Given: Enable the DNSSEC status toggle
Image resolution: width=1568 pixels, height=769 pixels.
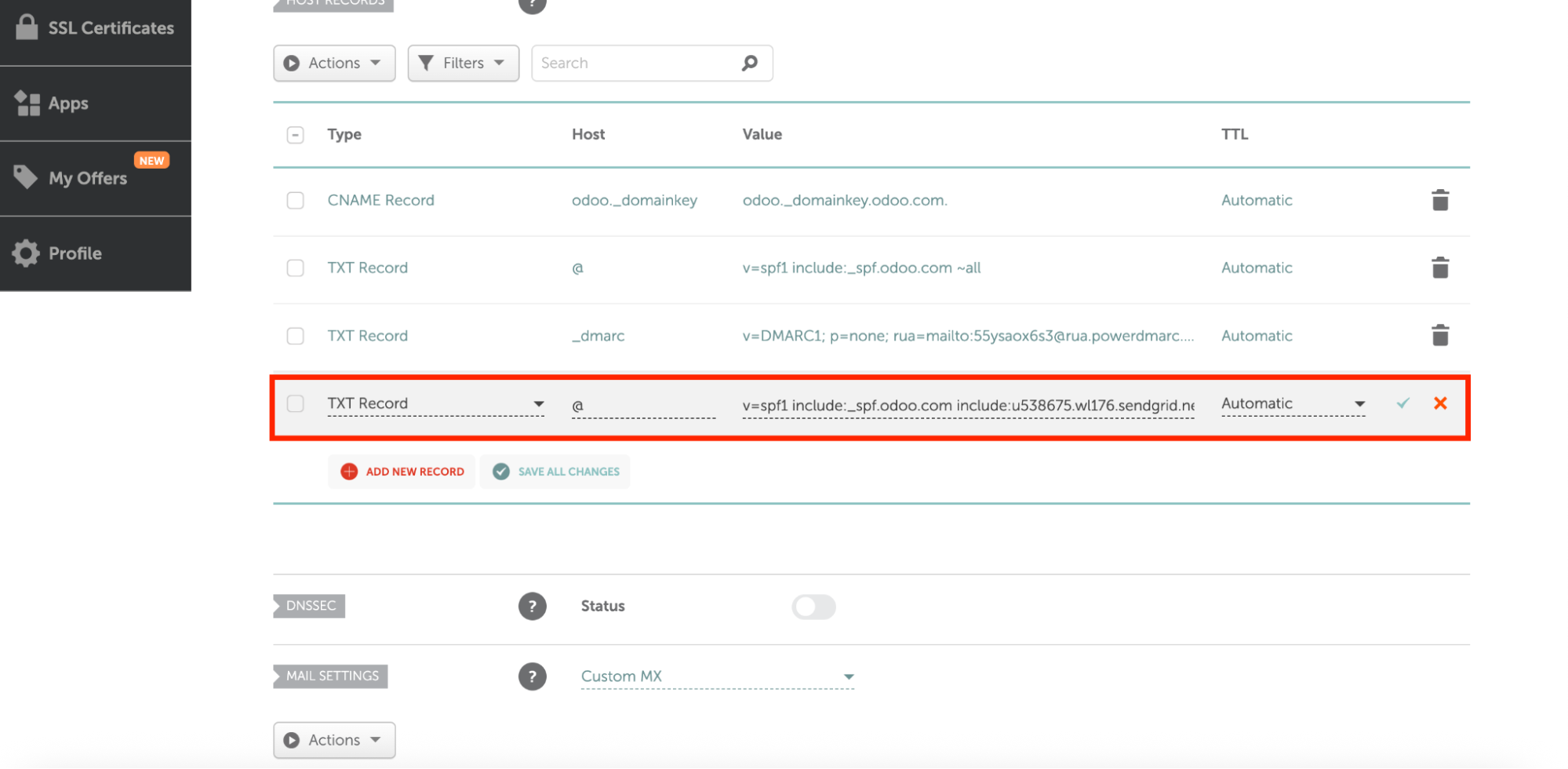Looking at the screenshot, I should pyautogui.click(x=813, y=607).
